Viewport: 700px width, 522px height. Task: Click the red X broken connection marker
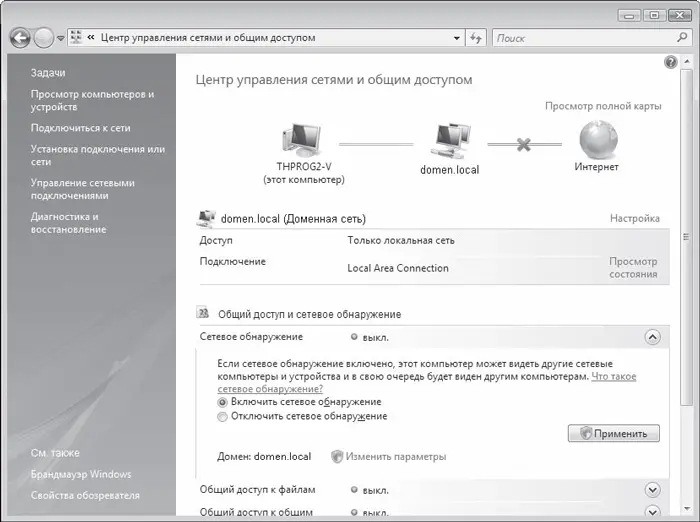pyautogui.click(x=524, y=144)
